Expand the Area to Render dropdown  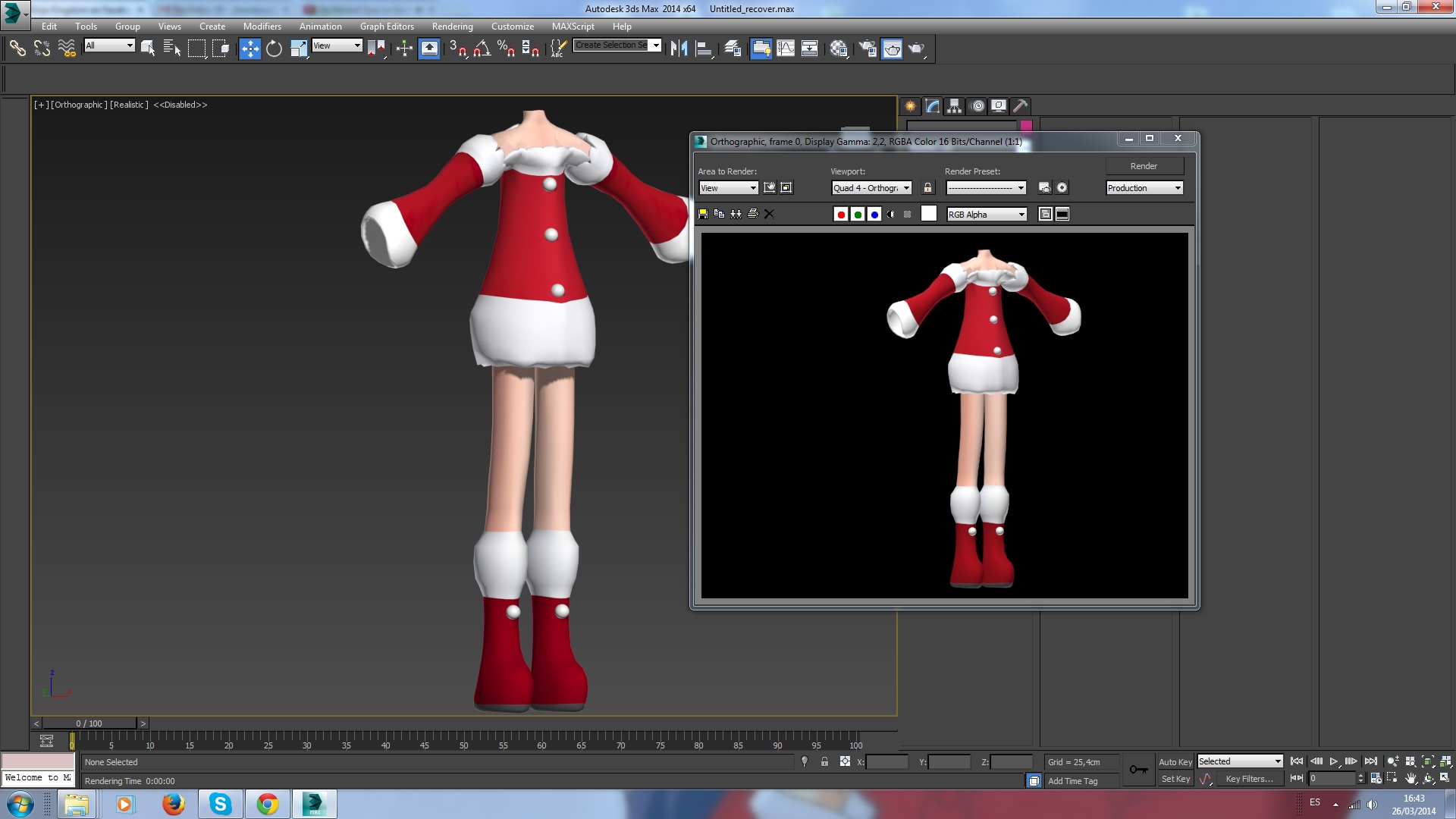click(728, 188)
